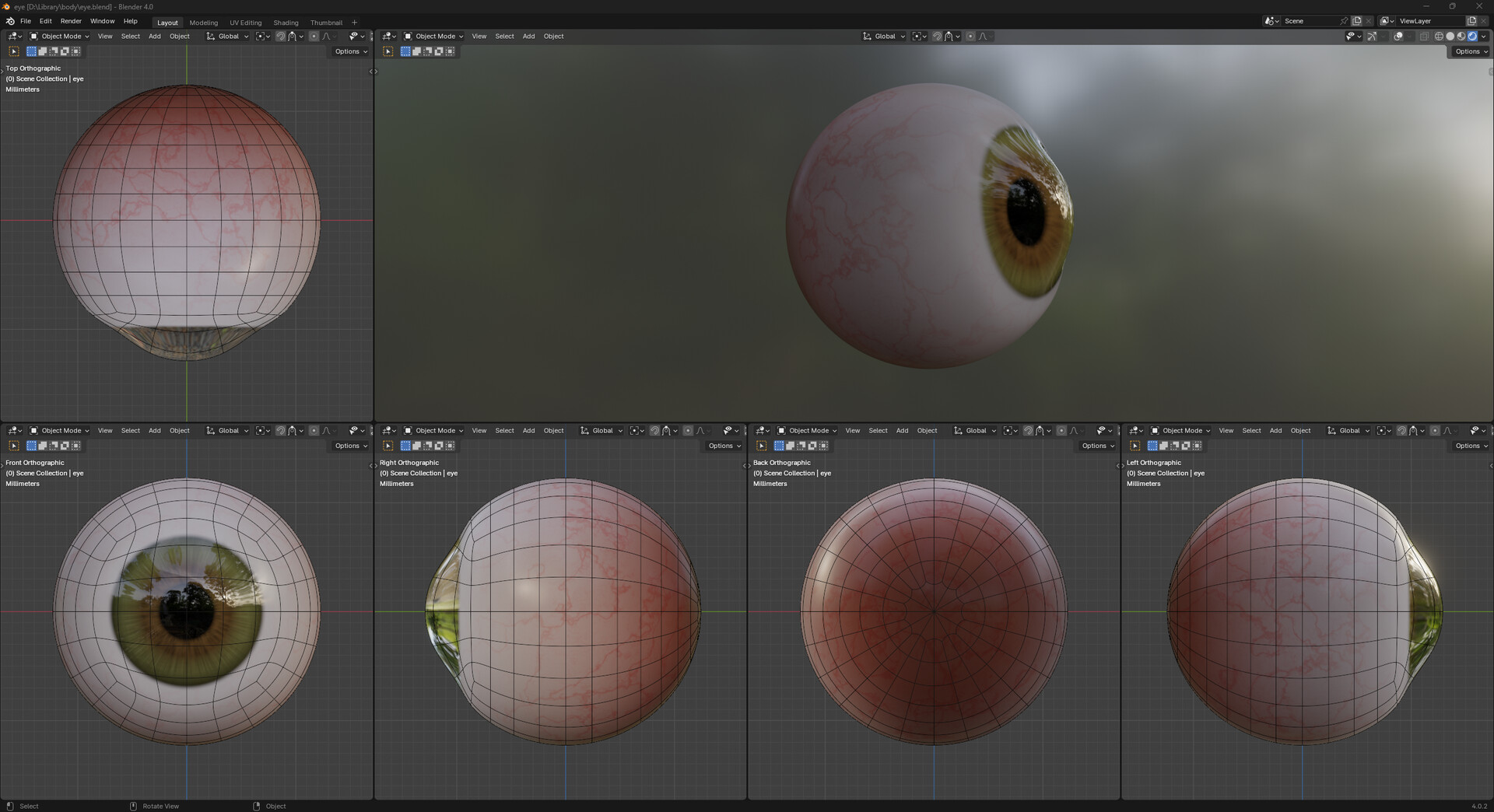Screen dimensions: 1494x812
Task: Select the Tweak tool icon in Front view
Action: (14, 445)
